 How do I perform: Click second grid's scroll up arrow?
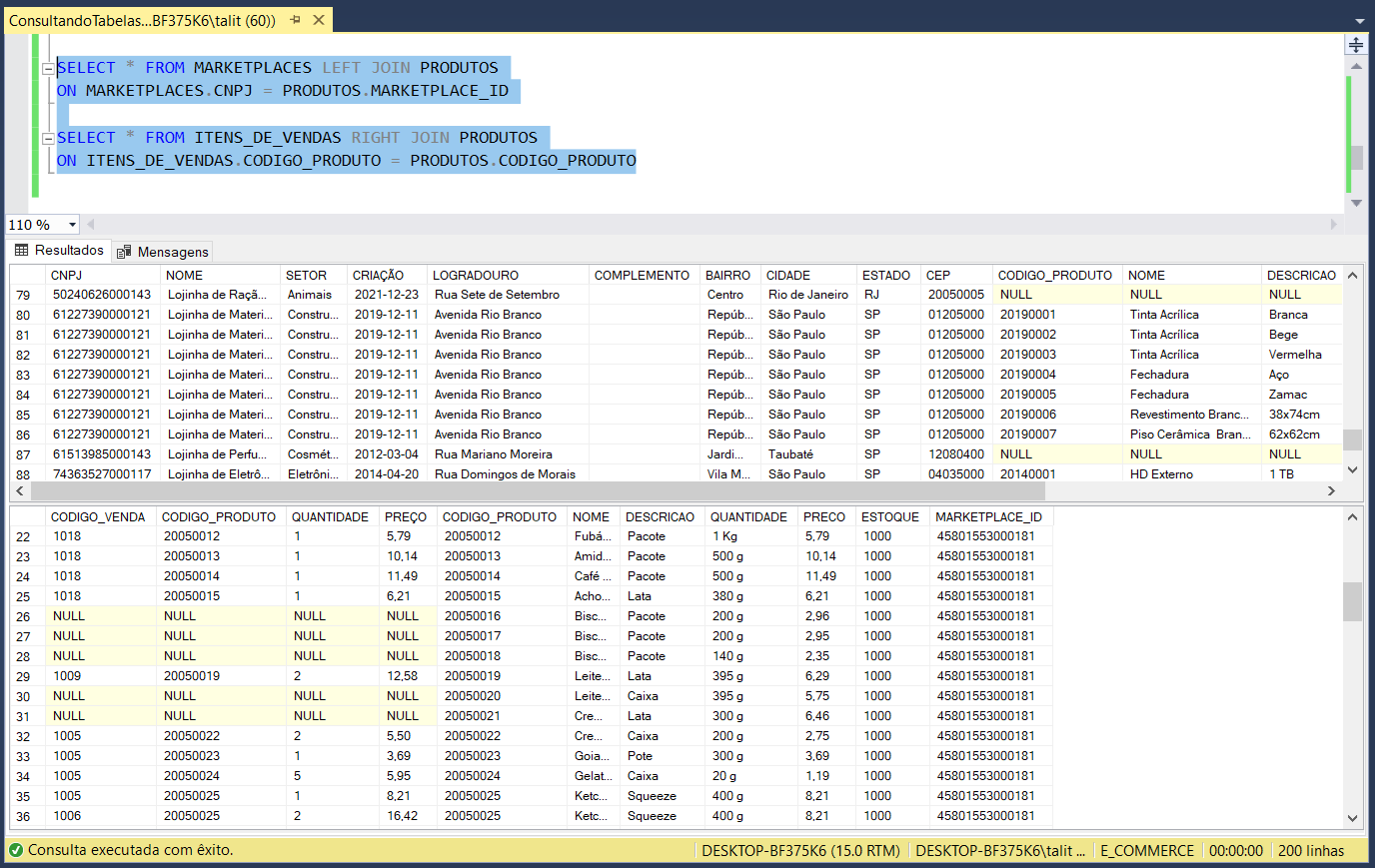(x=1352, y=517)
